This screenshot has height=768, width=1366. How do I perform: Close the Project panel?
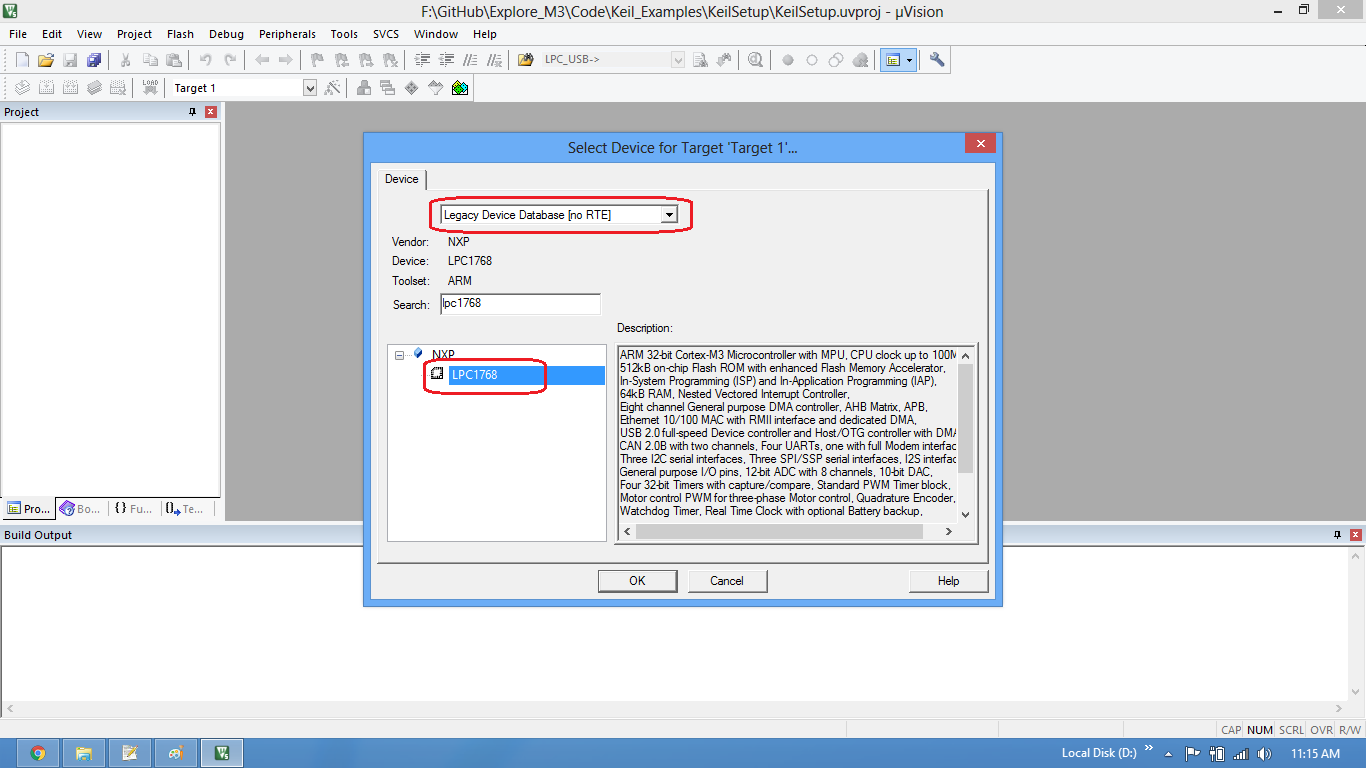click(211, 112)
